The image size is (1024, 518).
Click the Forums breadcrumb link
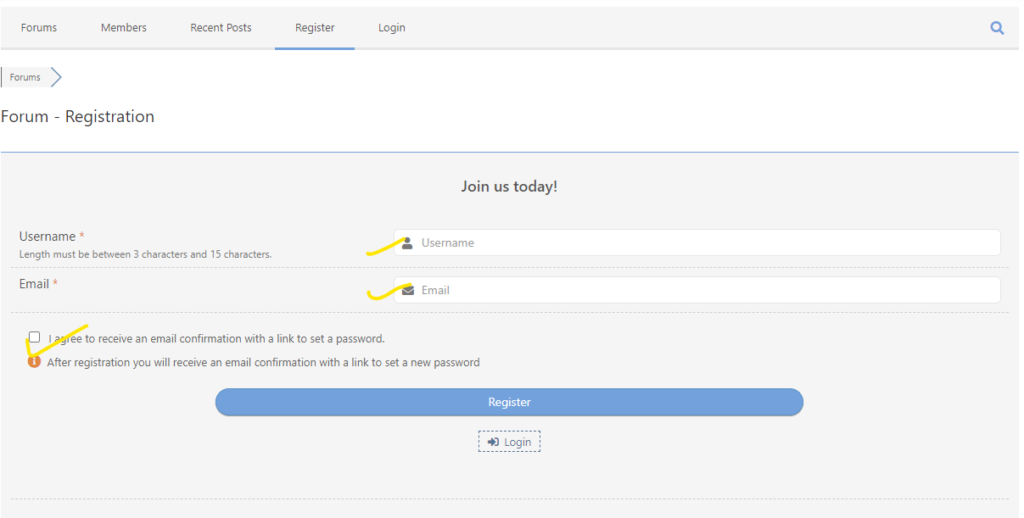25,77
